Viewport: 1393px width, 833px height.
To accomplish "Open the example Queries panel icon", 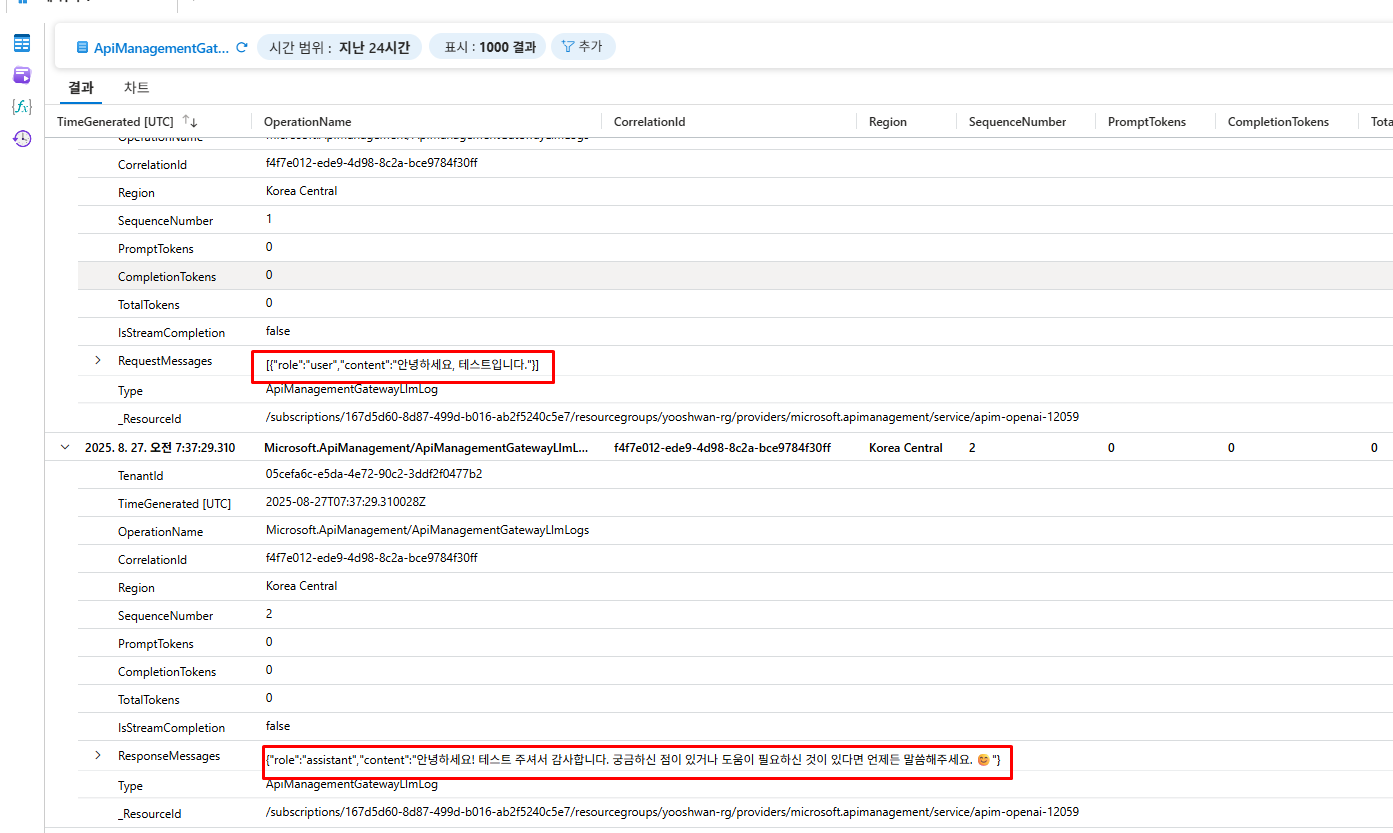I will 22,75.
